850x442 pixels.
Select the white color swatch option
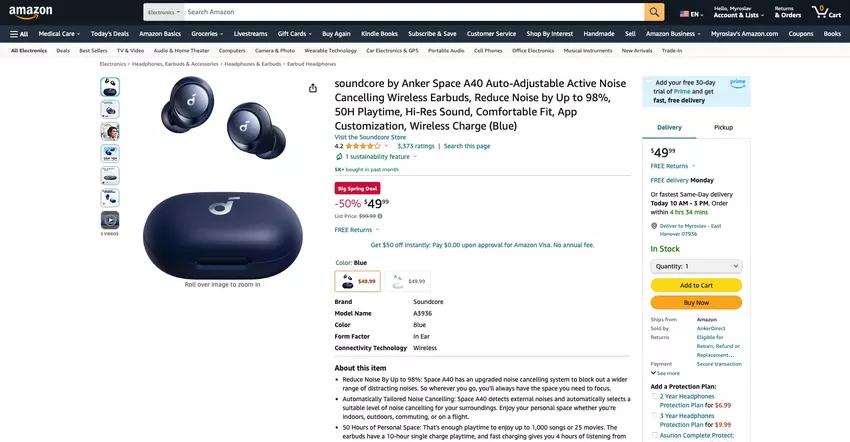408,281
